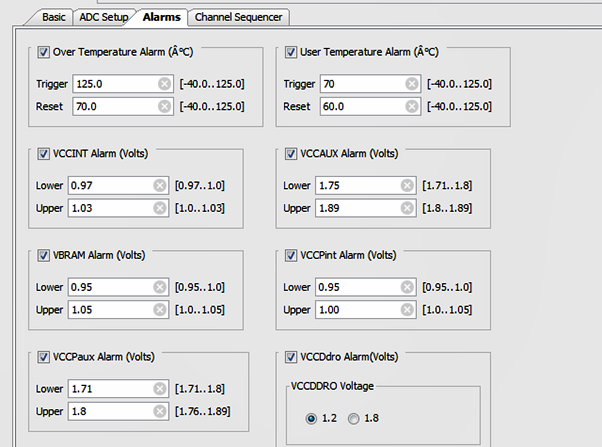The width and height of the screenshot is (602, 447).
Task: Click VCCPaux upper range [1.76..1.89]
Action: [203, 411]
